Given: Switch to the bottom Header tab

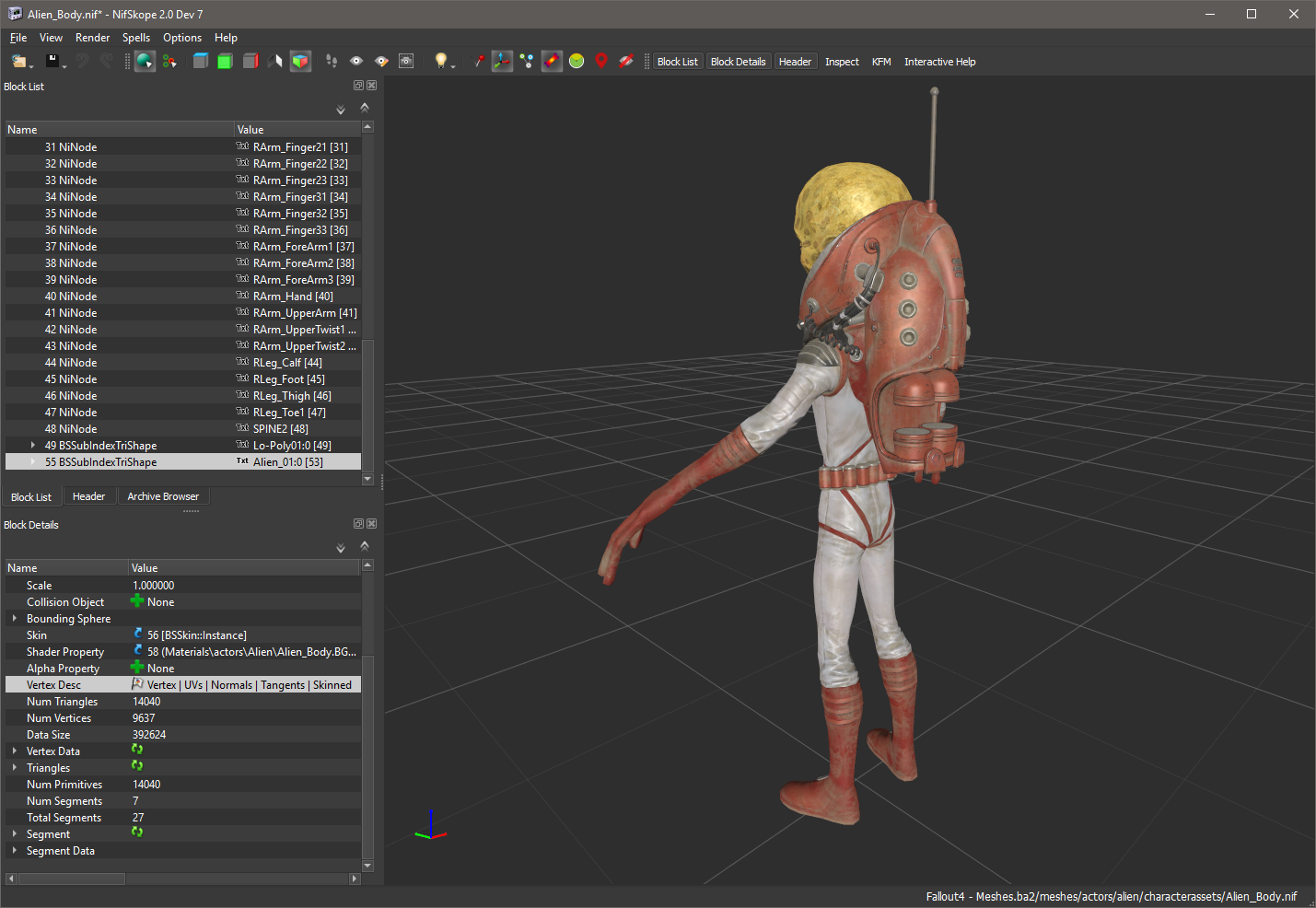Looking at the screenshot, I should (x=88, y=496).
